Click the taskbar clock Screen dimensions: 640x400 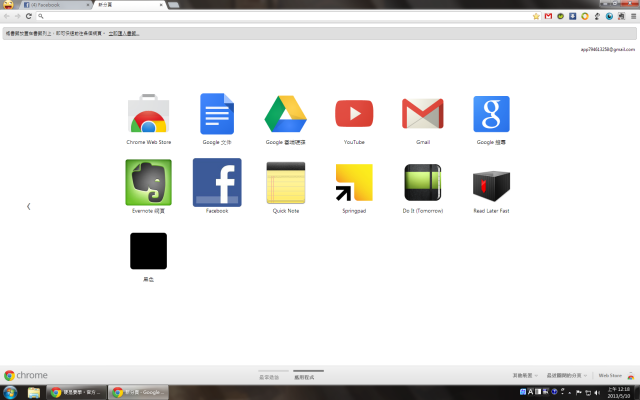619,393
